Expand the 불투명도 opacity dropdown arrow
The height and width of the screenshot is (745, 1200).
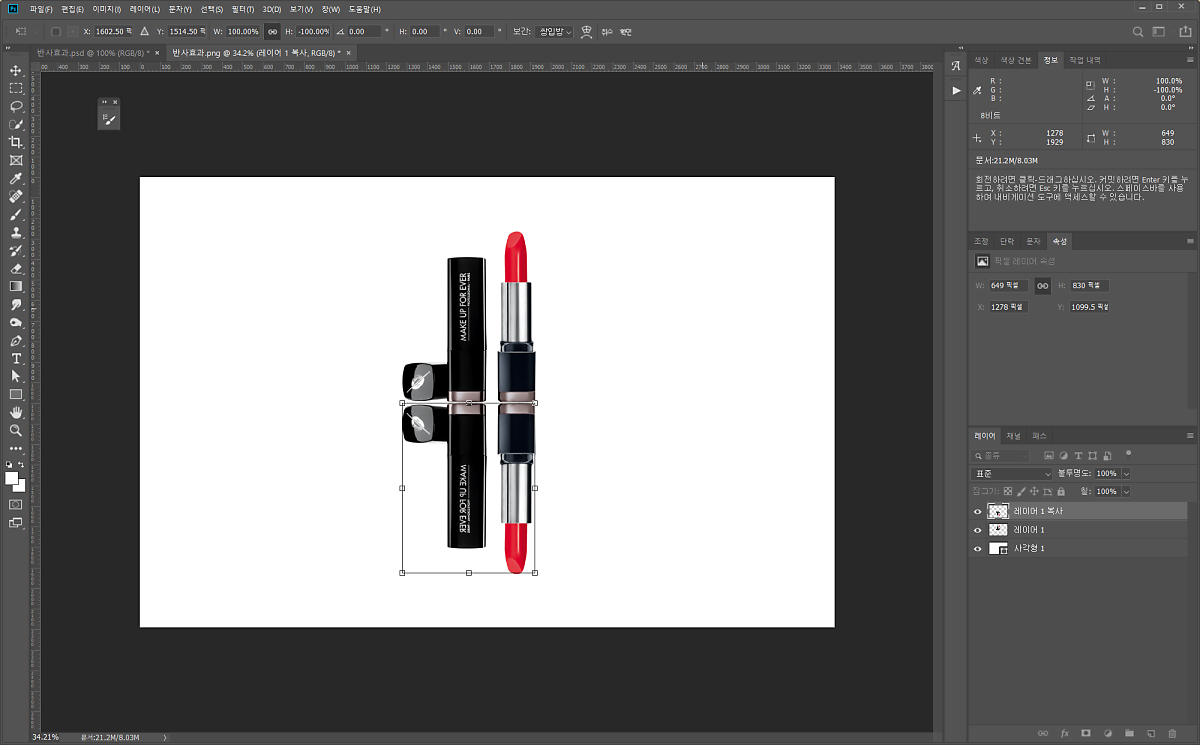click(1126, 474)
